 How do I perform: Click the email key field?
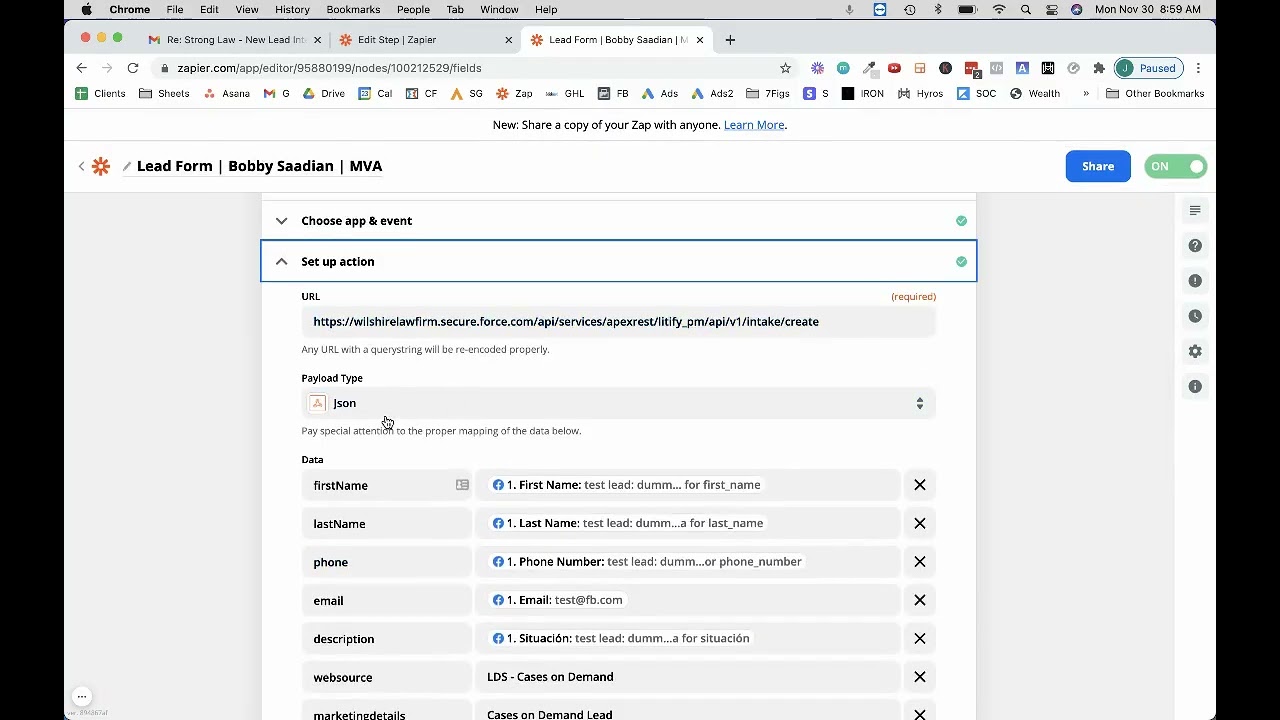point(386,600)
